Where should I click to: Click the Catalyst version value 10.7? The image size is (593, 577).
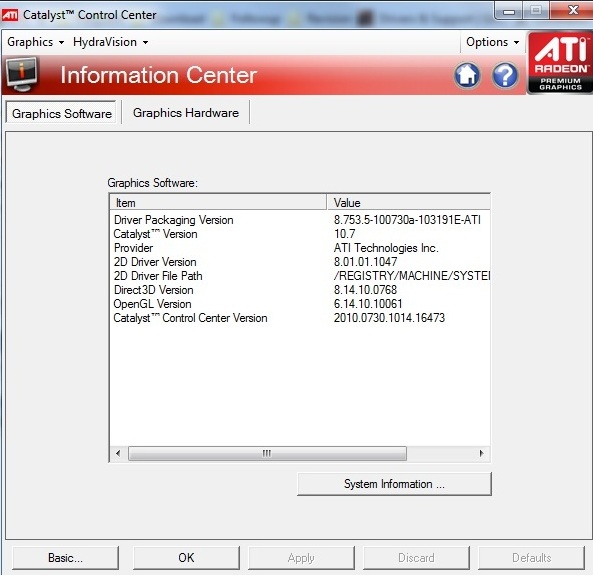(345, 234)
